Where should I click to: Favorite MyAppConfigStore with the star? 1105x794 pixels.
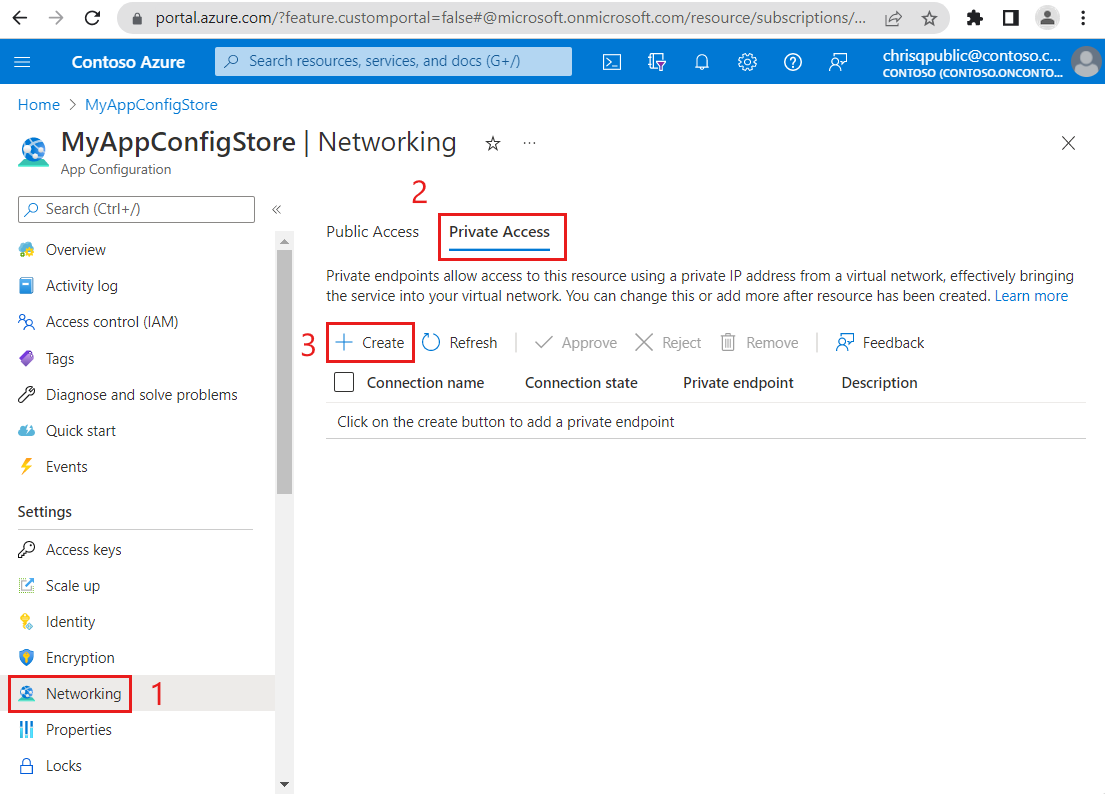[492, 144]
